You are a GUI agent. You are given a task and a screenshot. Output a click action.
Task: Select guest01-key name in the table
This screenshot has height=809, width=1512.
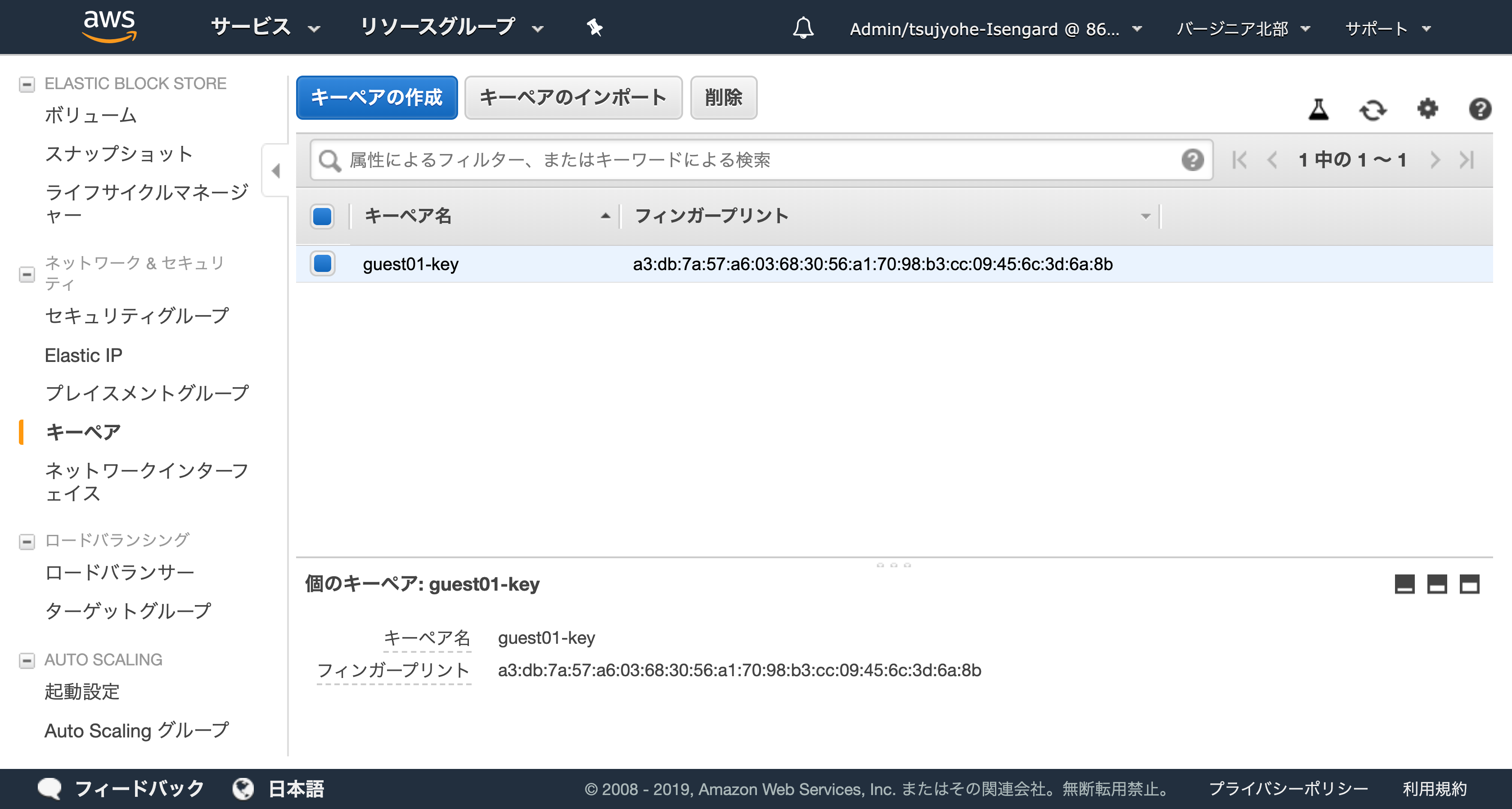point(410,264)
